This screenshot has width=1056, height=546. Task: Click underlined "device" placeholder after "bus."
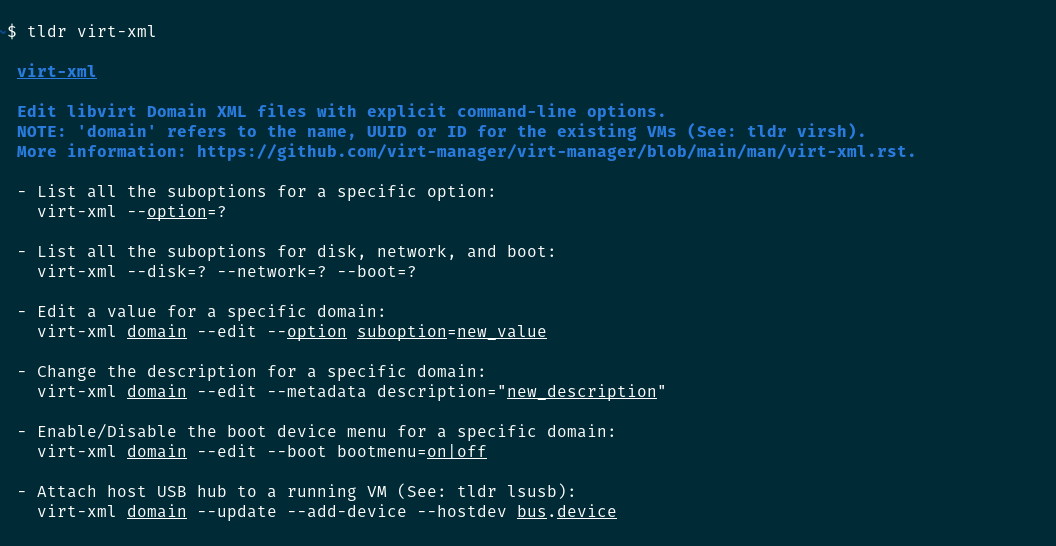[586, 512]
